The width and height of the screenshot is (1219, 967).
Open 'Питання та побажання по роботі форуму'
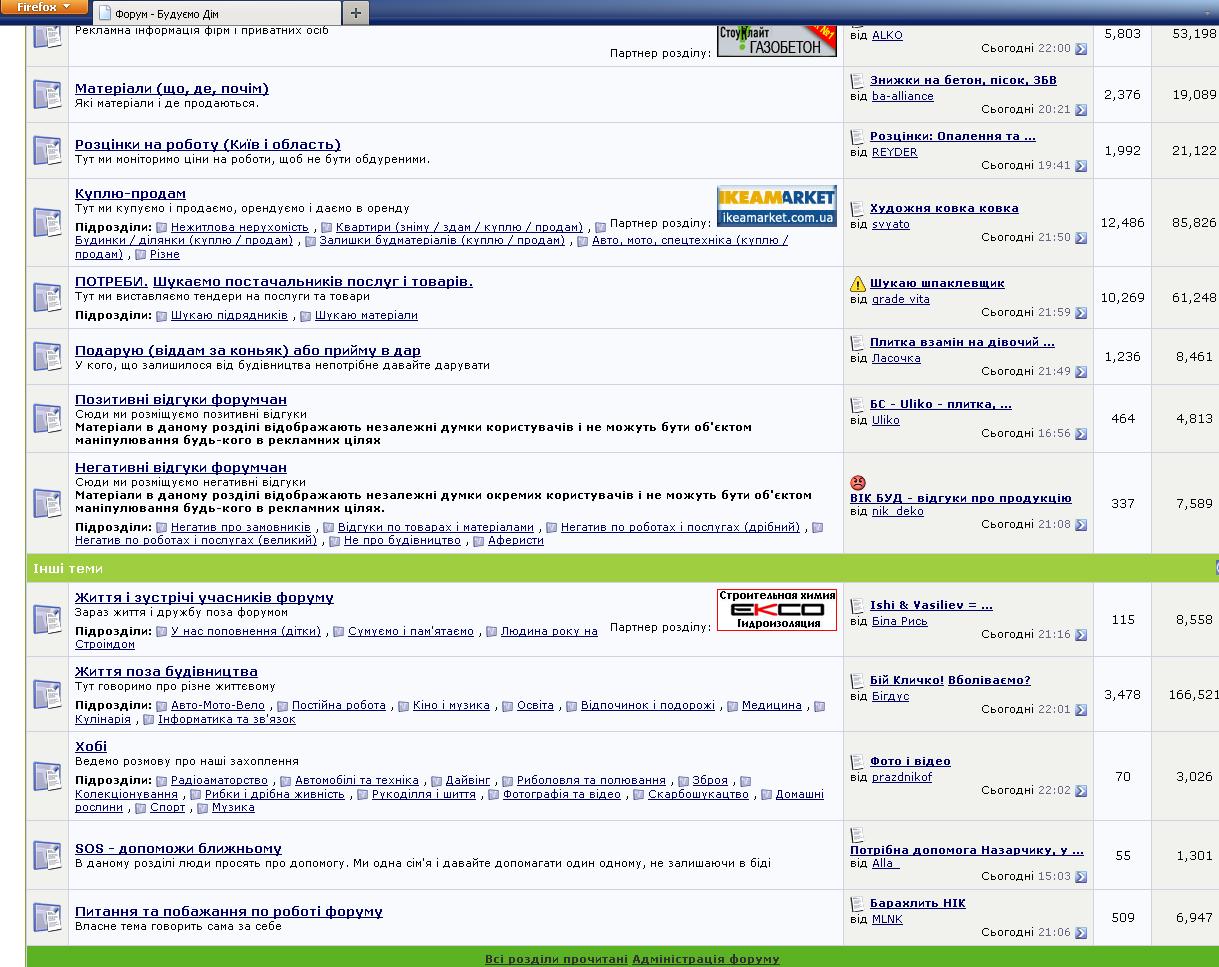point(229,911)
